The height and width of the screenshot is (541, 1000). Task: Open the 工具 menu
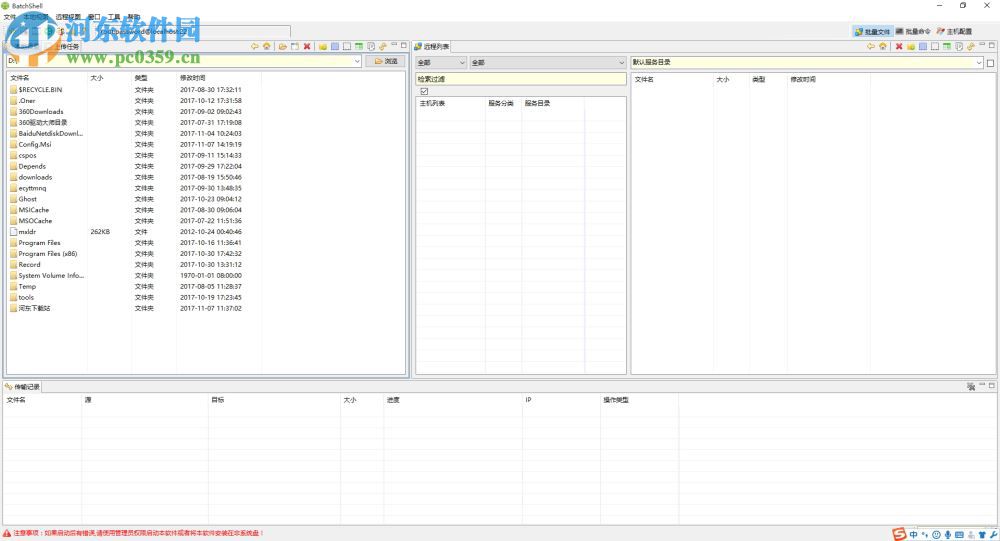pyautogui.click(x=114, y=17)
